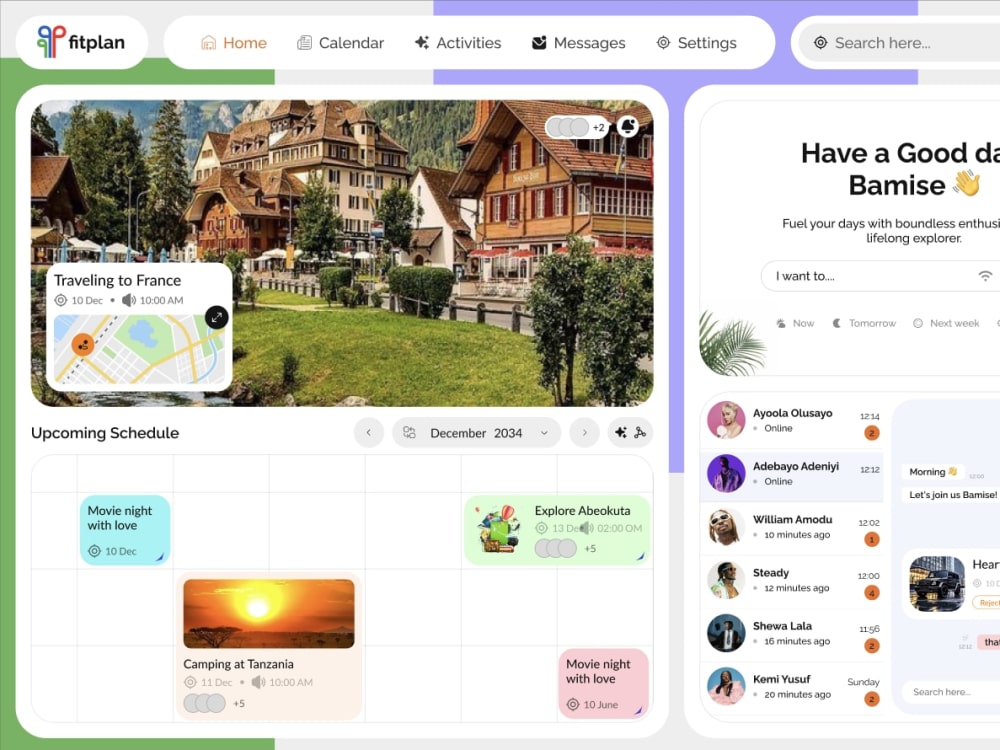Open the Home tab
The image size is (1000, 750).
[233, 43]
